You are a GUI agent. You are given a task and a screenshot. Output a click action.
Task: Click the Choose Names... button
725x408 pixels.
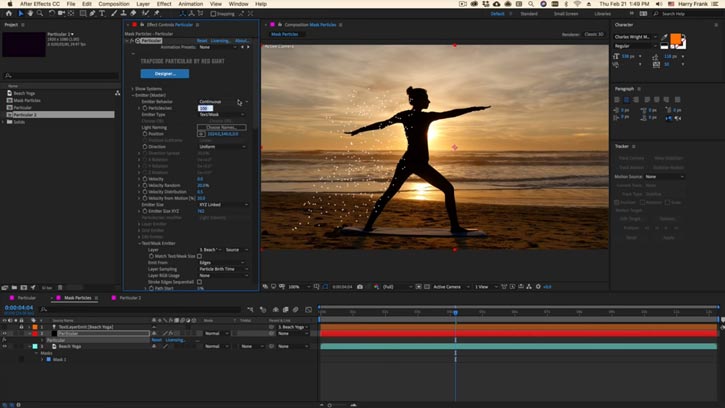(221, 127)
